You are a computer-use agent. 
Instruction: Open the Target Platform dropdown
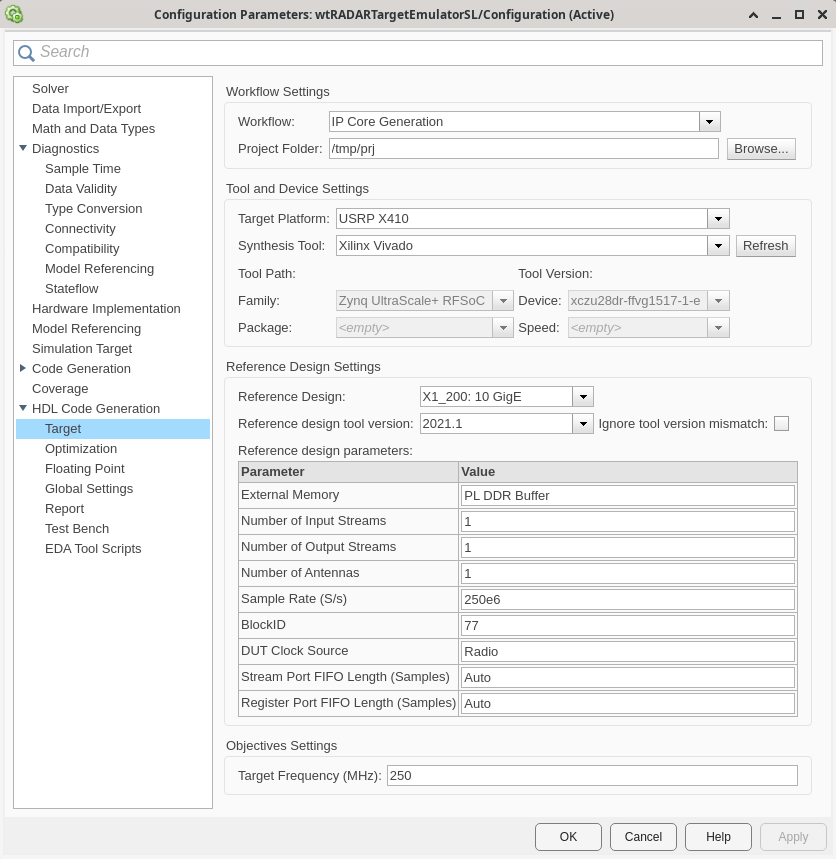(717, 219)
